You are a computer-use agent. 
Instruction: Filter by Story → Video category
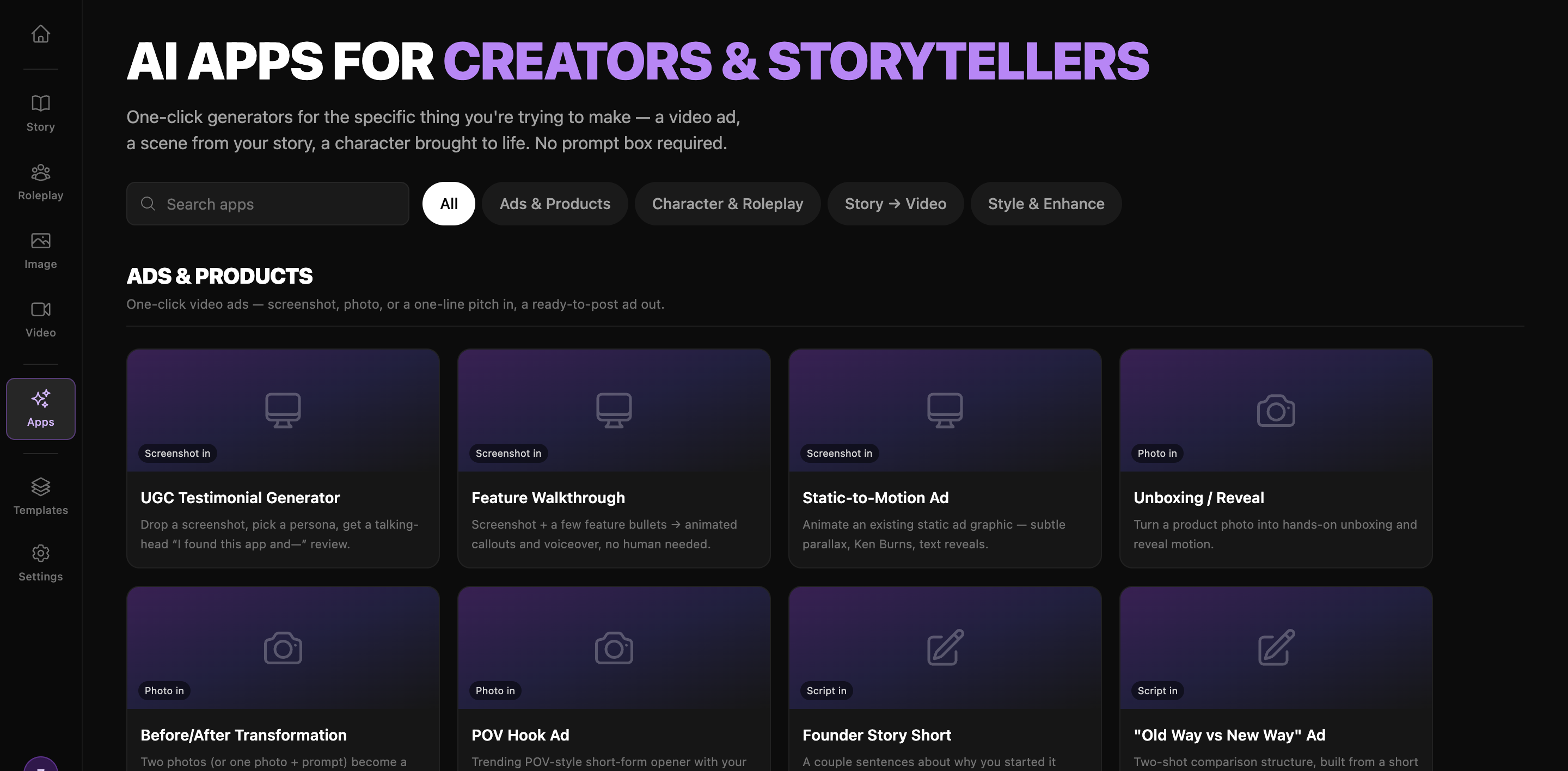click(896, 204)
